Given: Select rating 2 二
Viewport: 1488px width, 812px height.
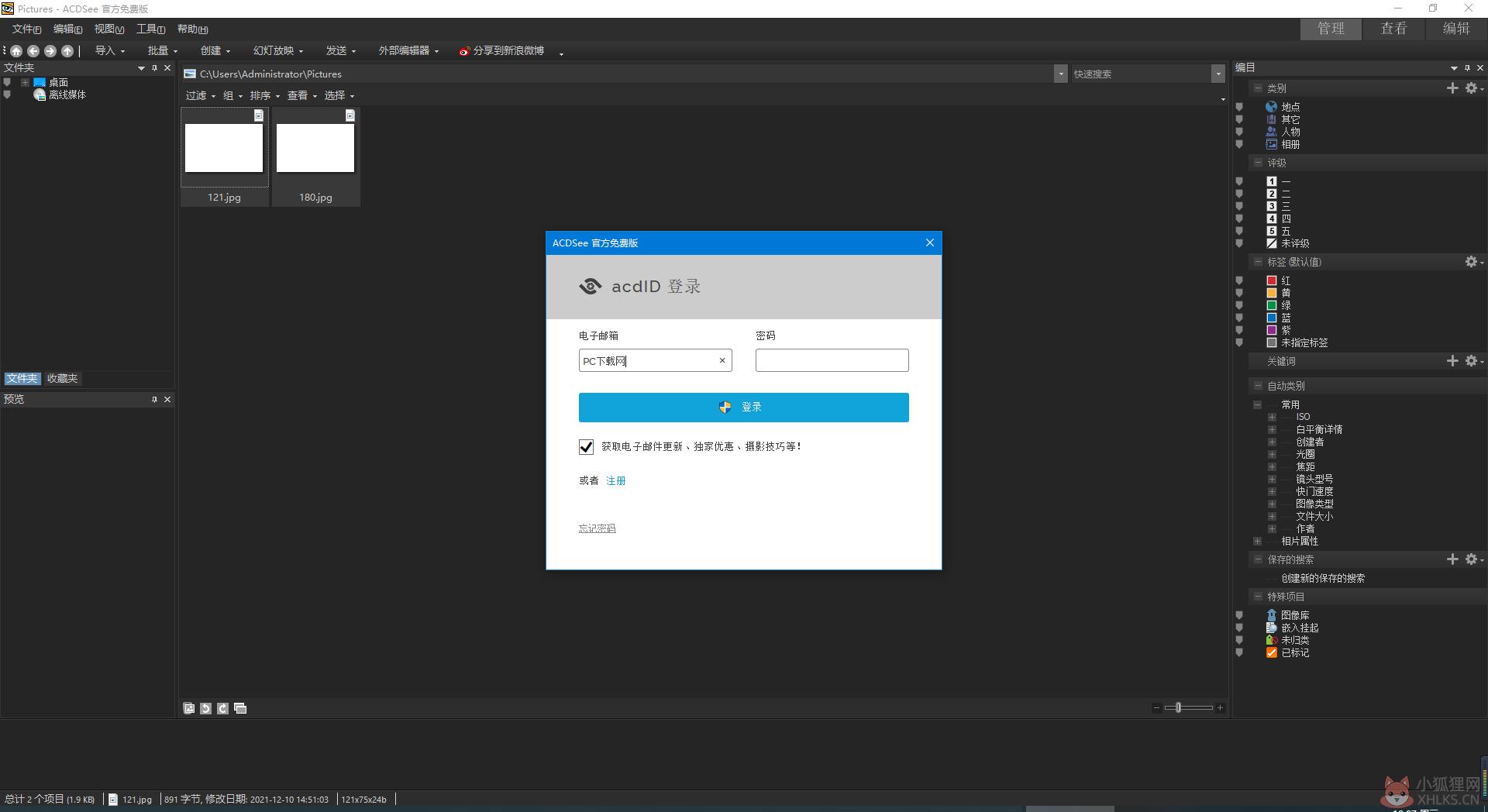Looking at the screenshot, I should pos(1279,194).
